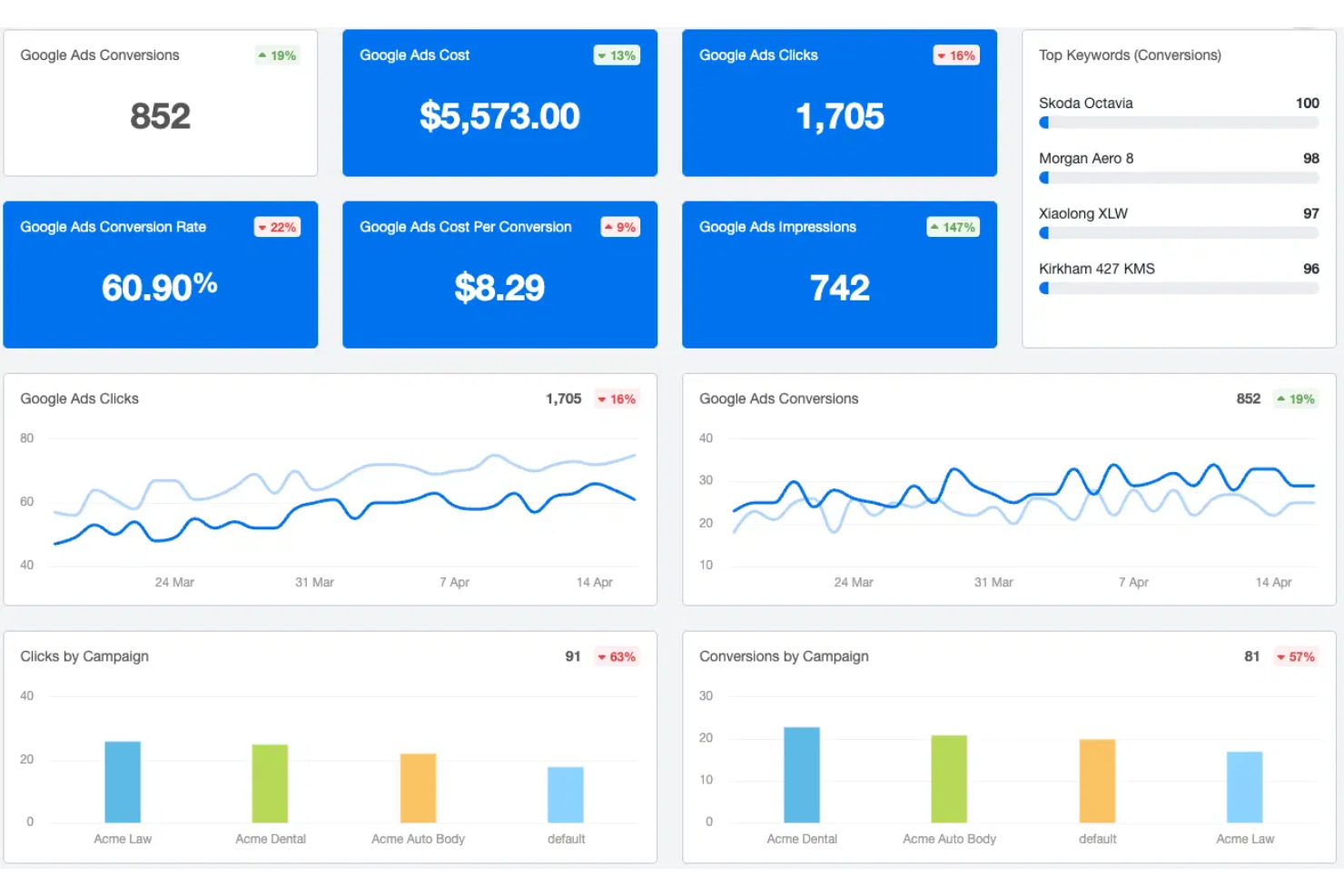
Task: Expand the Top Keywords (Conversions) panel
Action: (x=1131, y=55)
